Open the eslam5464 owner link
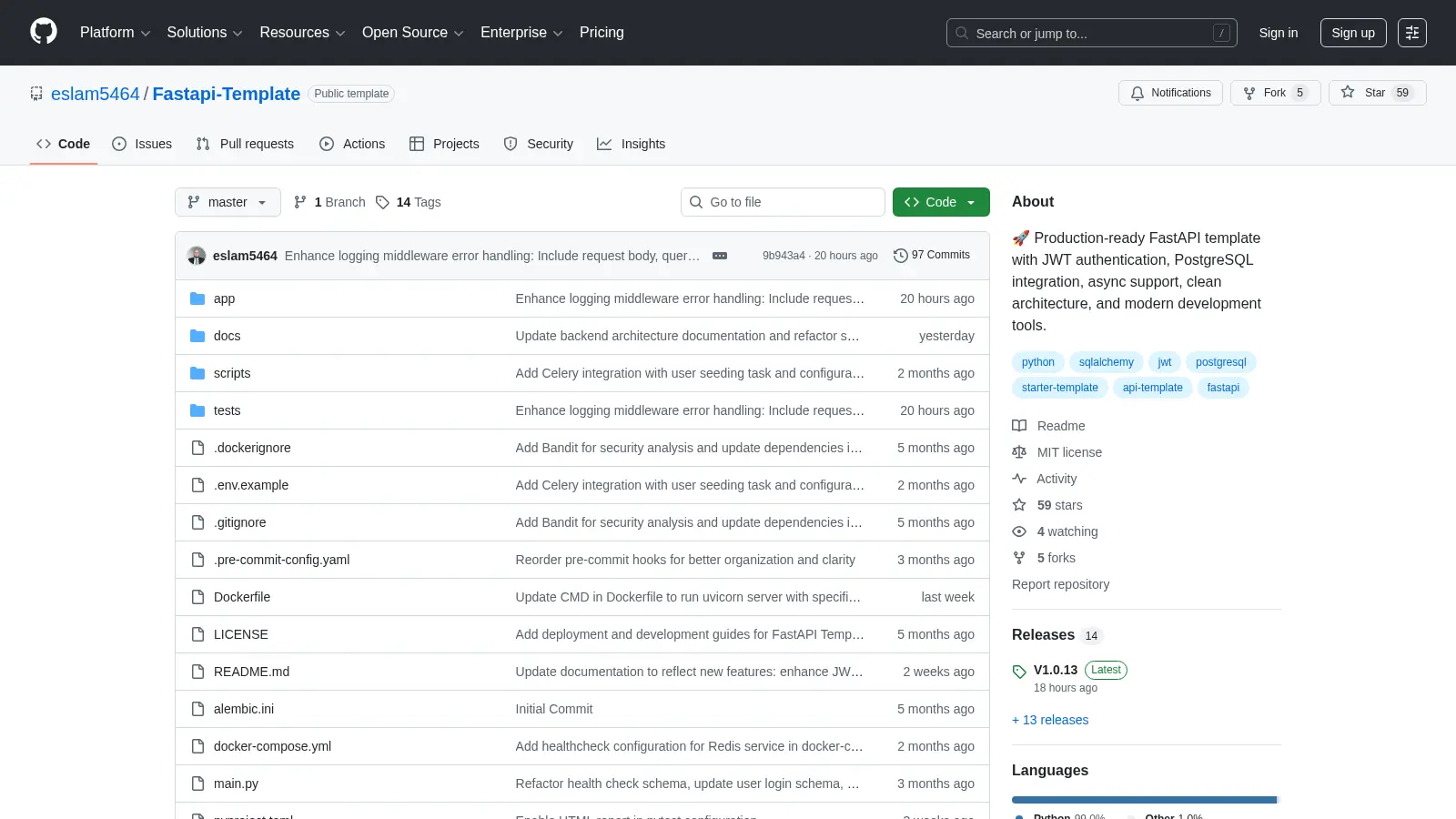The image size is (1456, 819). pos(96,94)
